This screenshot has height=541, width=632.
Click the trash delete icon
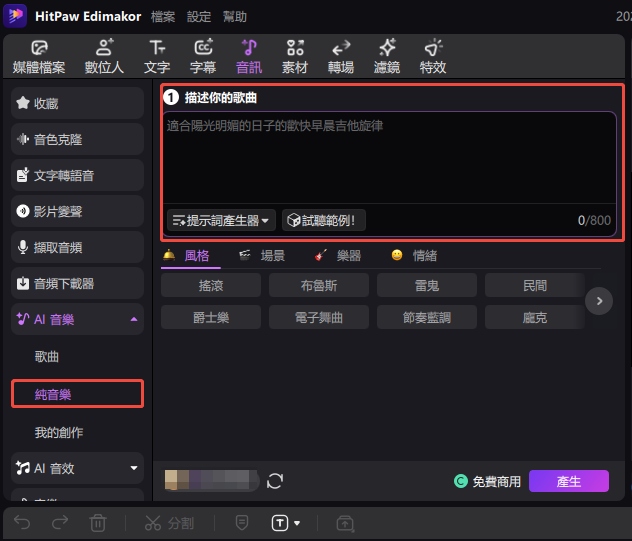(98, 523)
